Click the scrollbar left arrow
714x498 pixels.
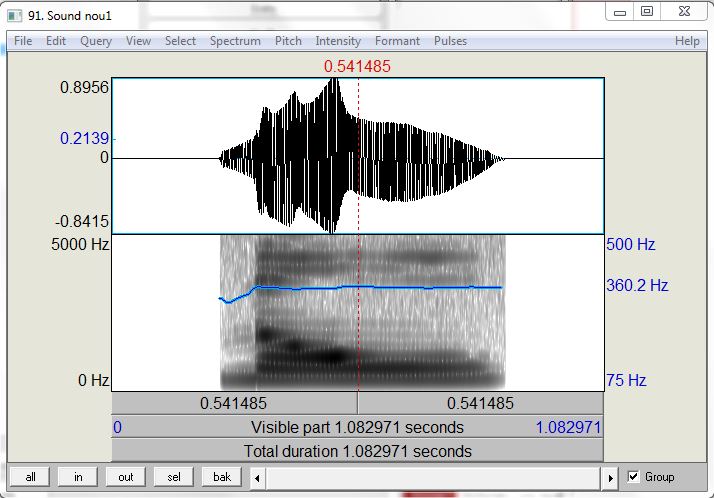tap(257, 478)
